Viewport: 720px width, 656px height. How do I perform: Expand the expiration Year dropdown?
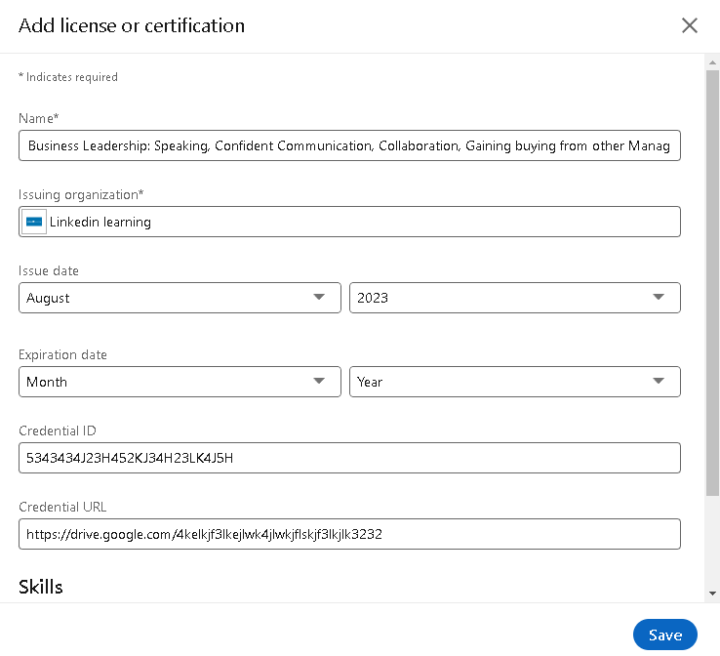[x=515, y=381]
